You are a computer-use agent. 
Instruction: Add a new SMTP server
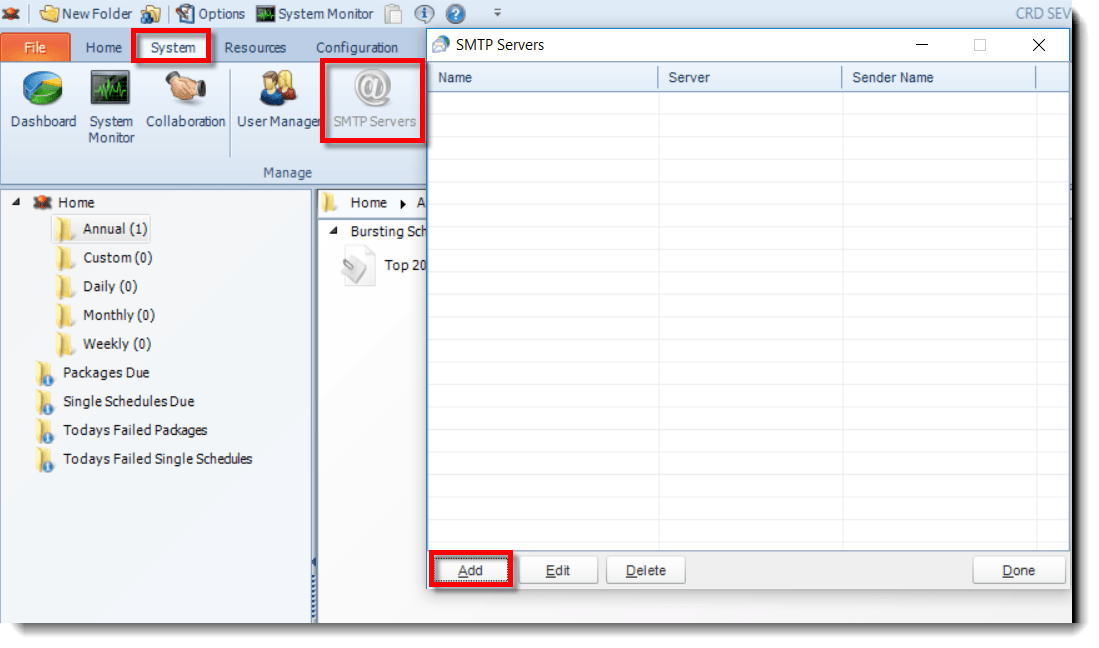point(470,569)
